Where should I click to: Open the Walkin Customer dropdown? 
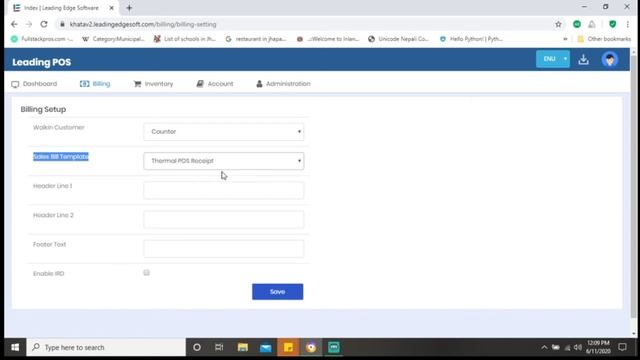pyautogui.click(x=224, y=132)
